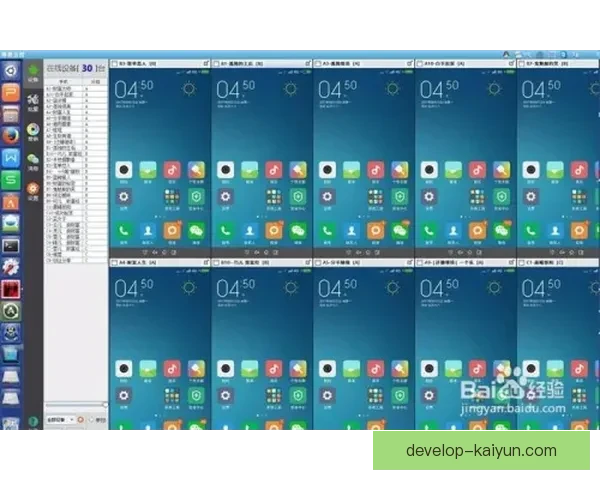Open the dropdown below the device list

pos(59,419)
